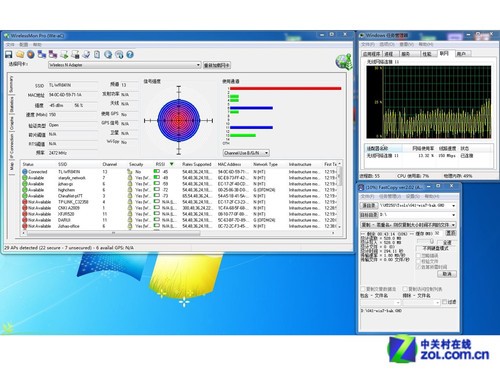Click the RSSI column sort arrow
The width and height of the screenshot is (500, 375).
click(172, 164)
